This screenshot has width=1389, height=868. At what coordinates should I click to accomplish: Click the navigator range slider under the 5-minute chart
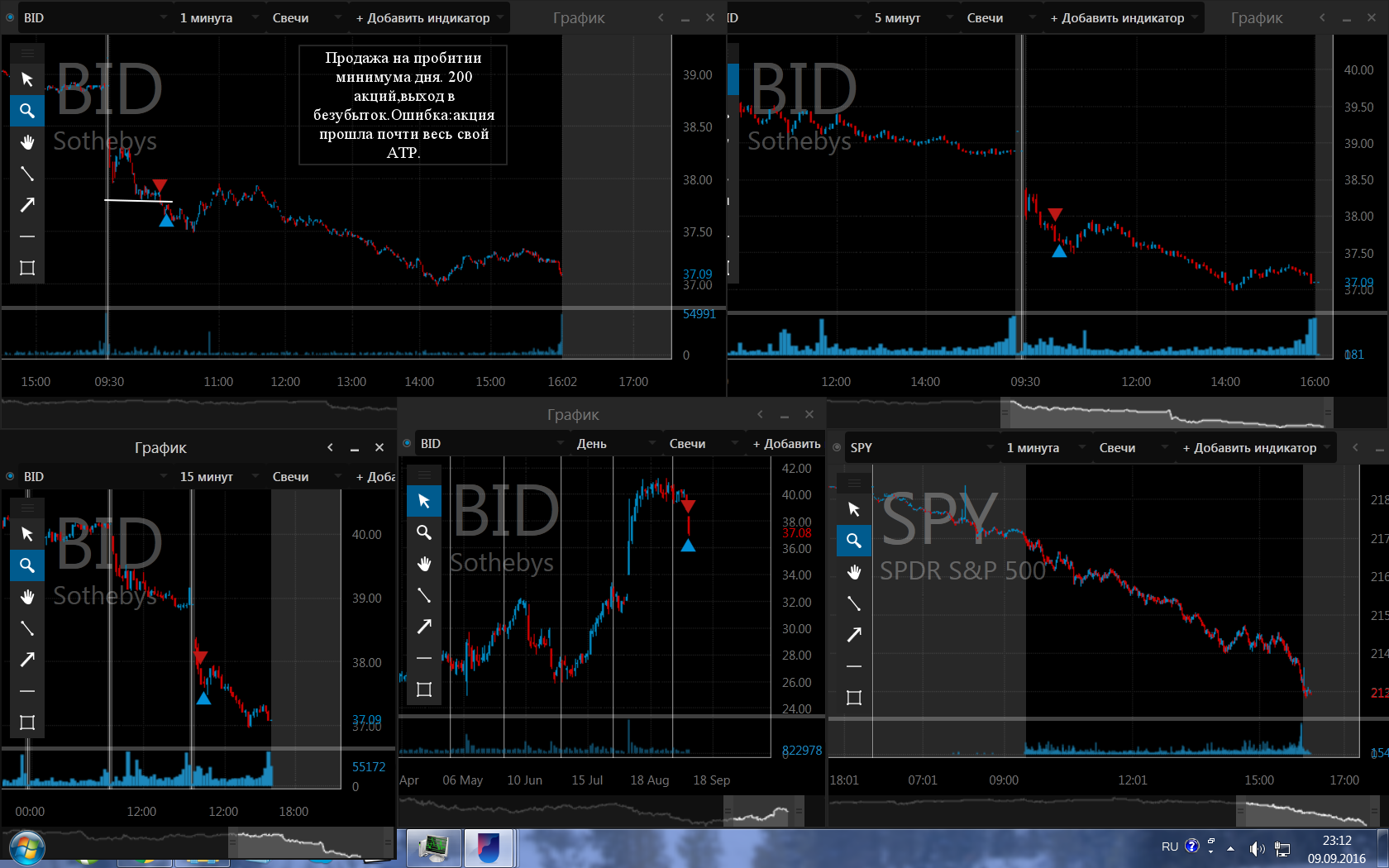coord(1166,412)
